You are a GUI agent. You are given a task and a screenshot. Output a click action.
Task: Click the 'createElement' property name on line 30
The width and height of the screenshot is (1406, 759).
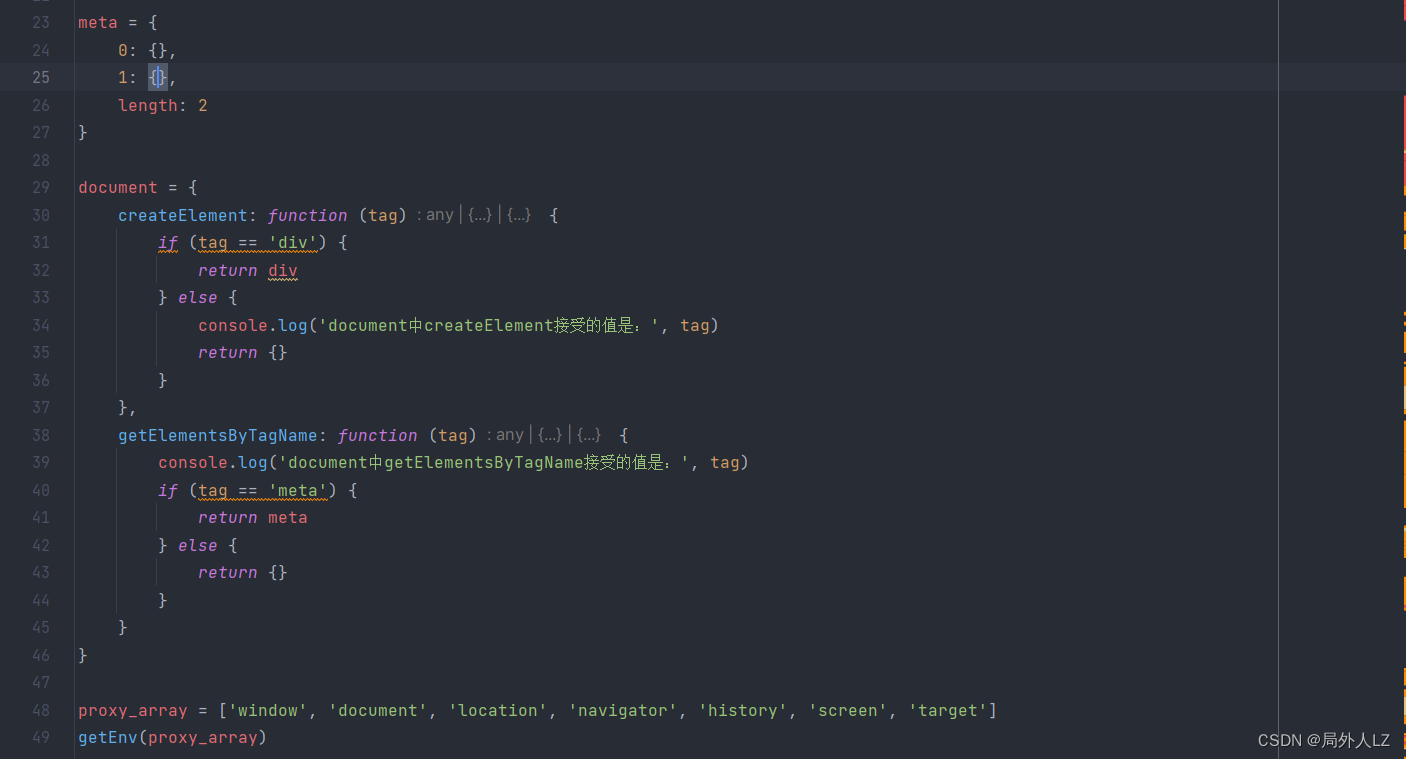pyautogui.click(x=183, y=215)
